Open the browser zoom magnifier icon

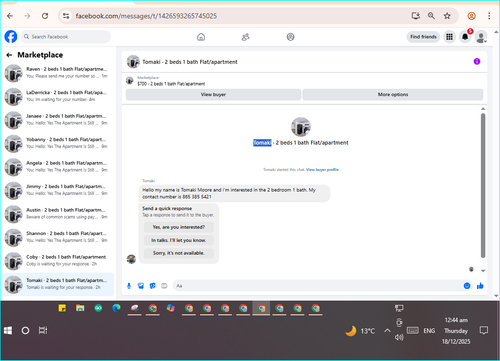(x=431, y=16)
